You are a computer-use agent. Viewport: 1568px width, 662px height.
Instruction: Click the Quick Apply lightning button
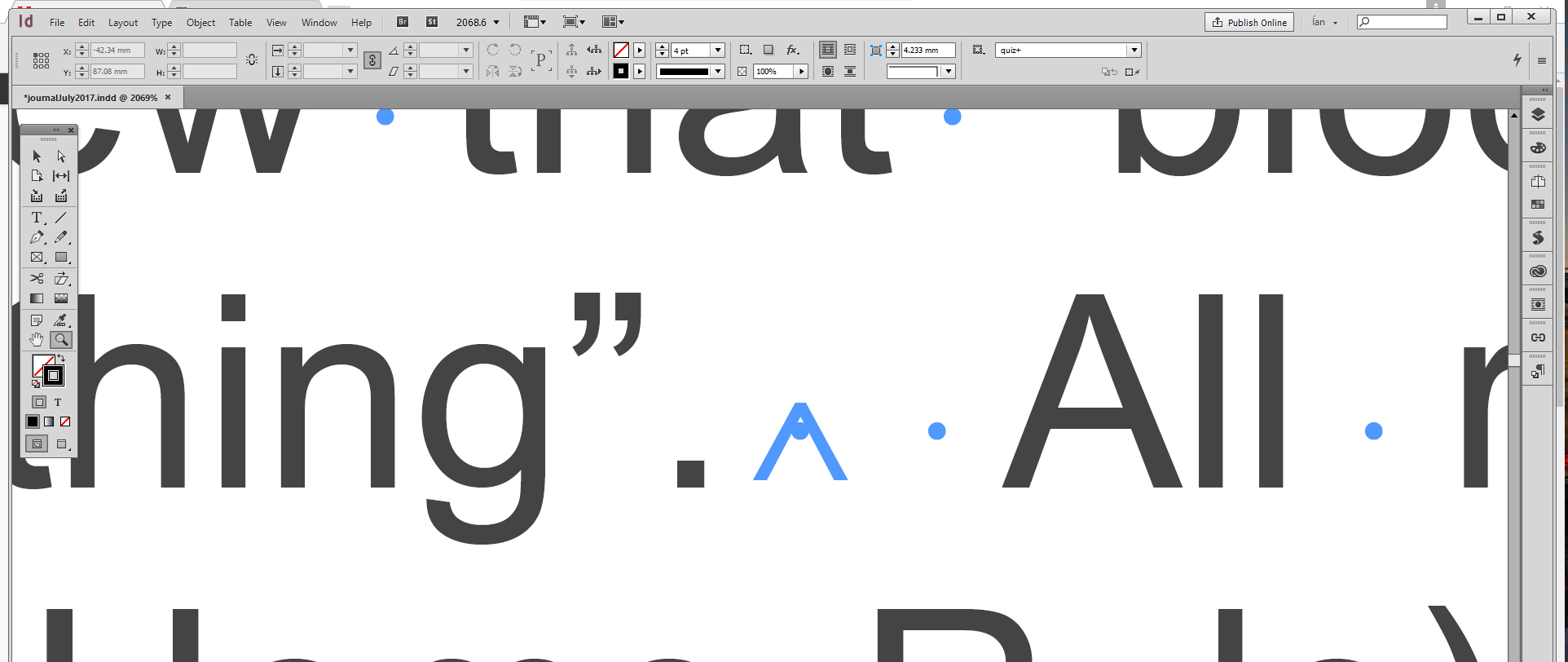tap(1517, 60)
